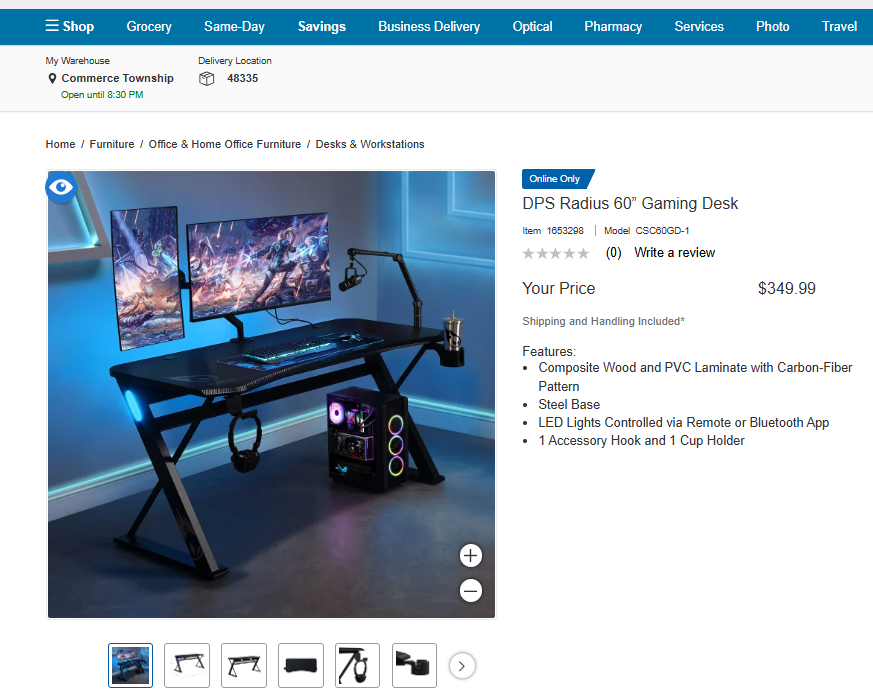
Task: Click the warehouse location pin icon
Action: [52, 78]
